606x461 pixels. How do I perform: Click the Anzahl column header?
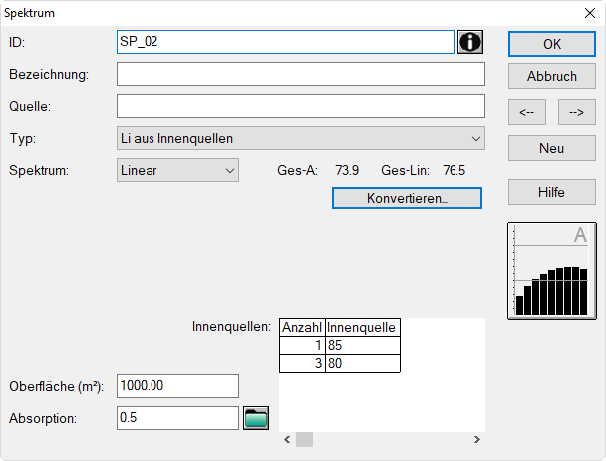tap(302, 327)
